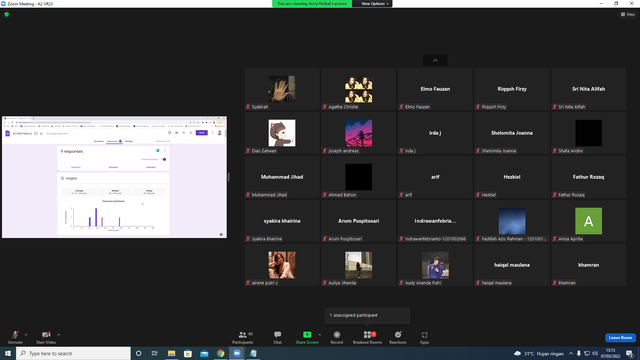Click the Ahmad Bahsin participant tile
Viewport: 640px width, 360px height.
click(358, 177)
